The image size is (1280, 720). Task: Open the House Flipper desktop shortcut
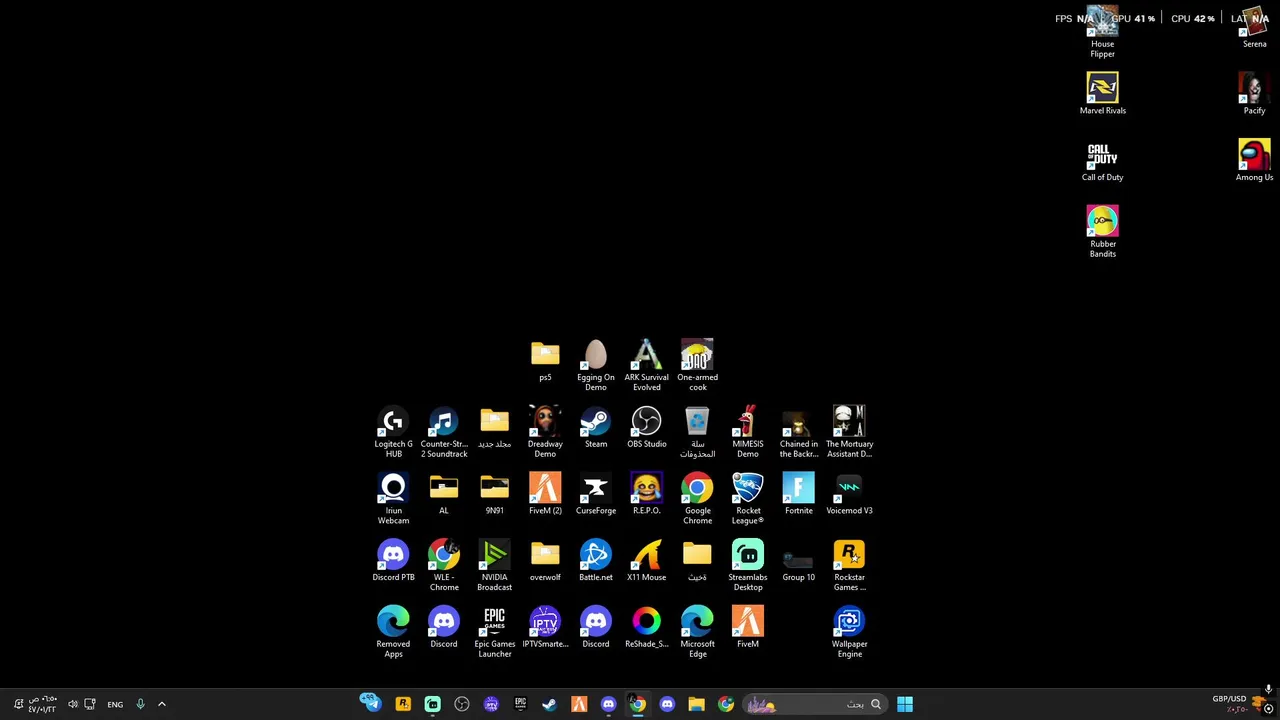tap(1102, 32)
